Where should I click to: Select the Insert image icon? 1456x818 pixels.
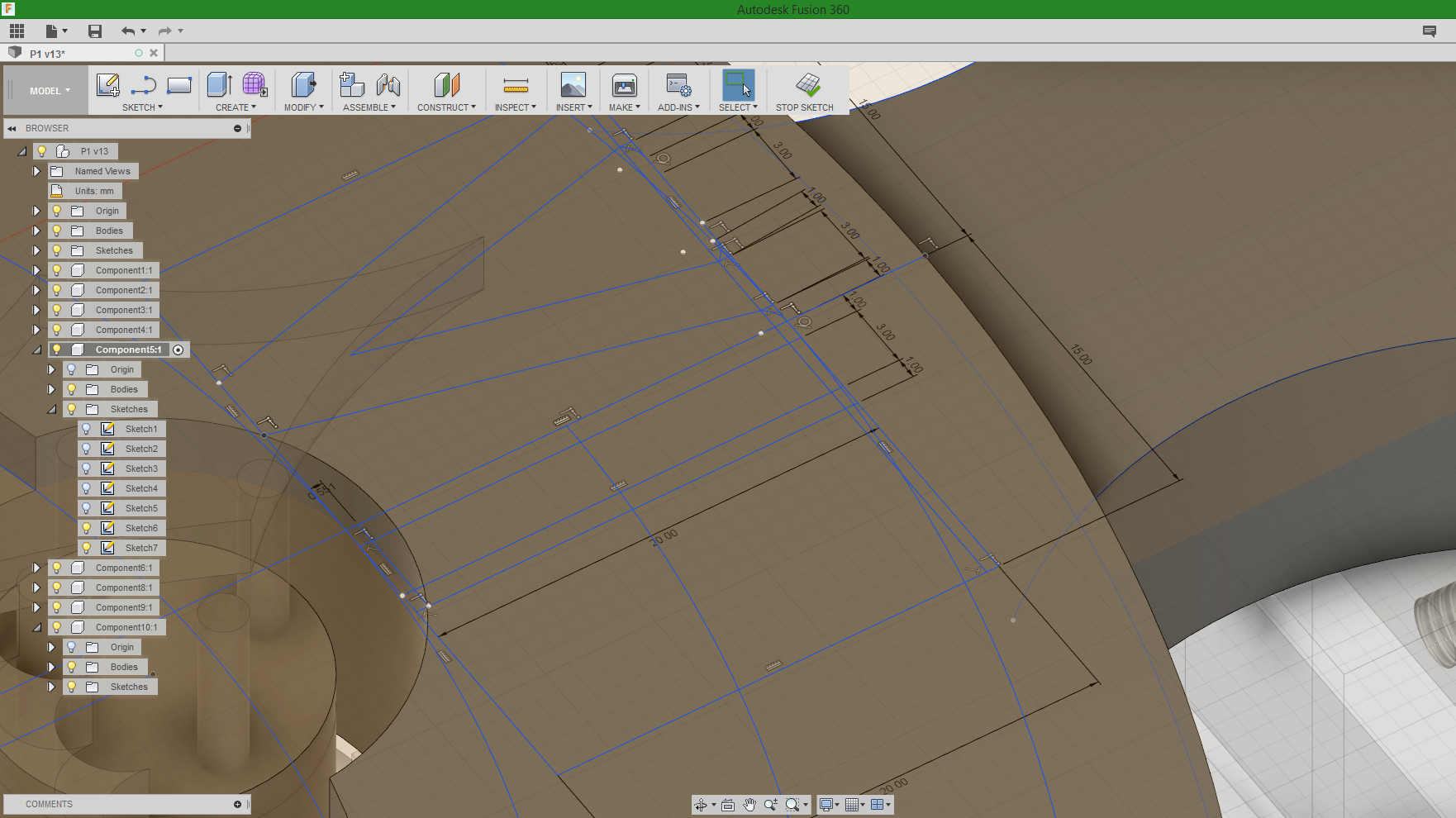tap(573, 84)
